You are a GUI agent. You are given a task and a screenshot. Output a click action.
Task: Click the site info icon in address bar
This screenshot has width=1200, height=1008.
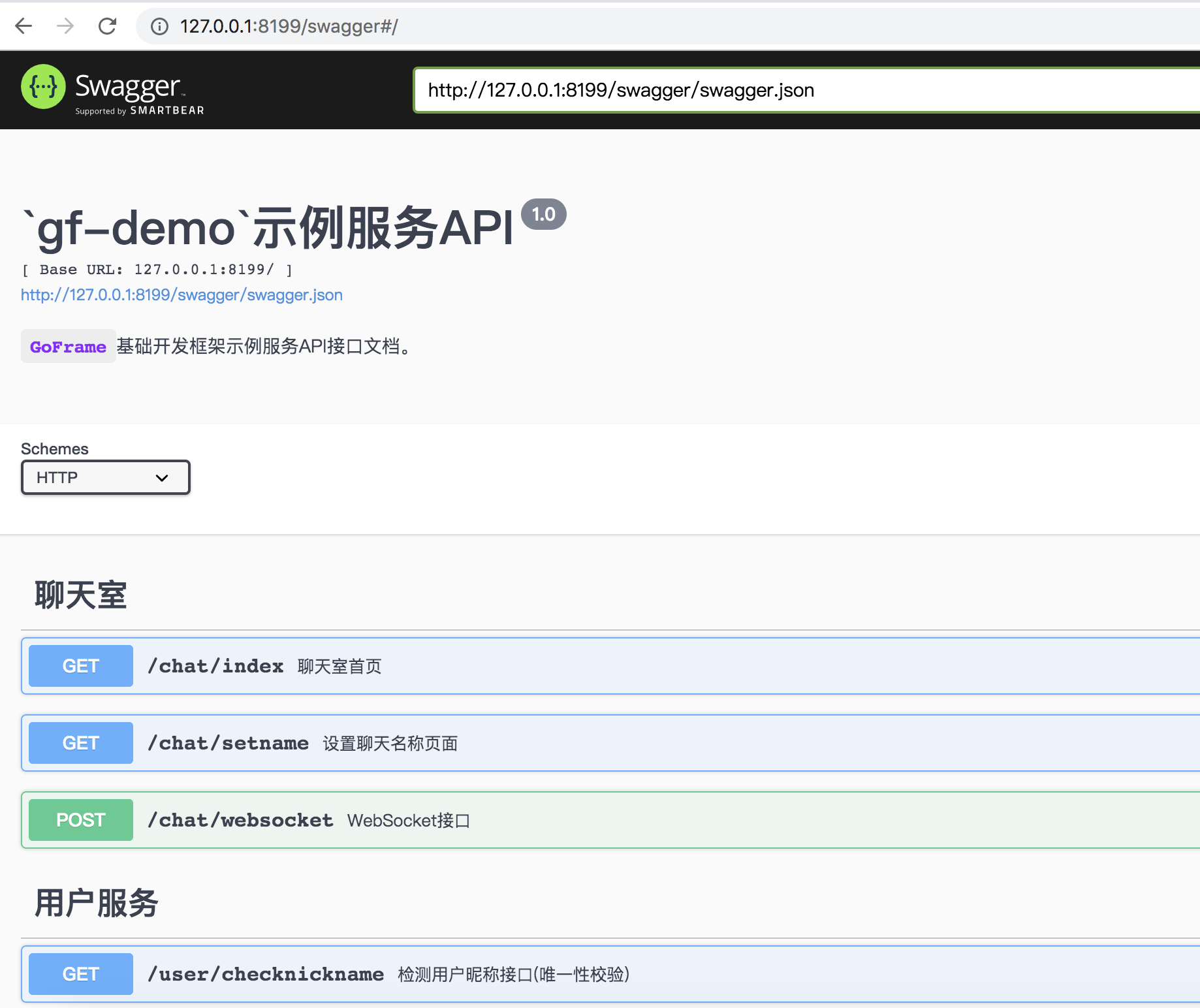[159, 27]
